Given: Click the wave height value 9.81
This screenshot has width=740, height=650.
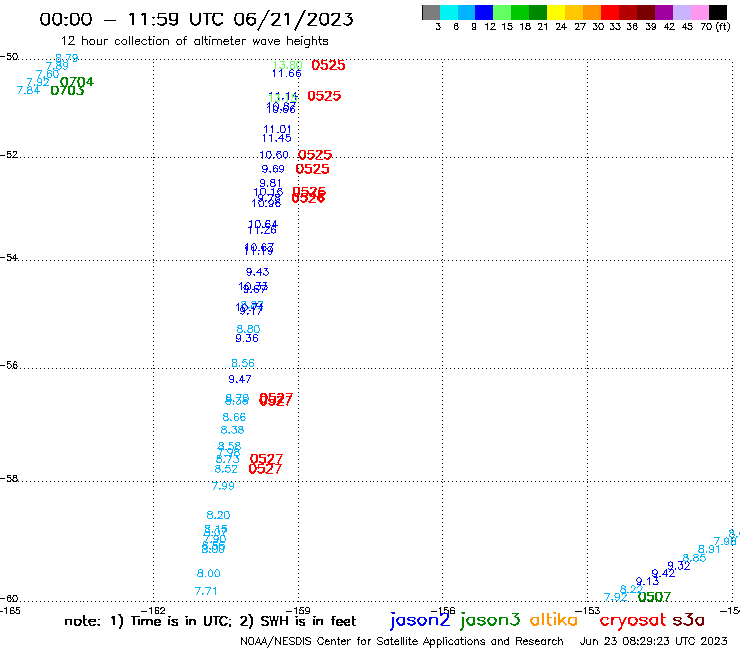Looking at the screenshot, I should [x=270, y=183].
